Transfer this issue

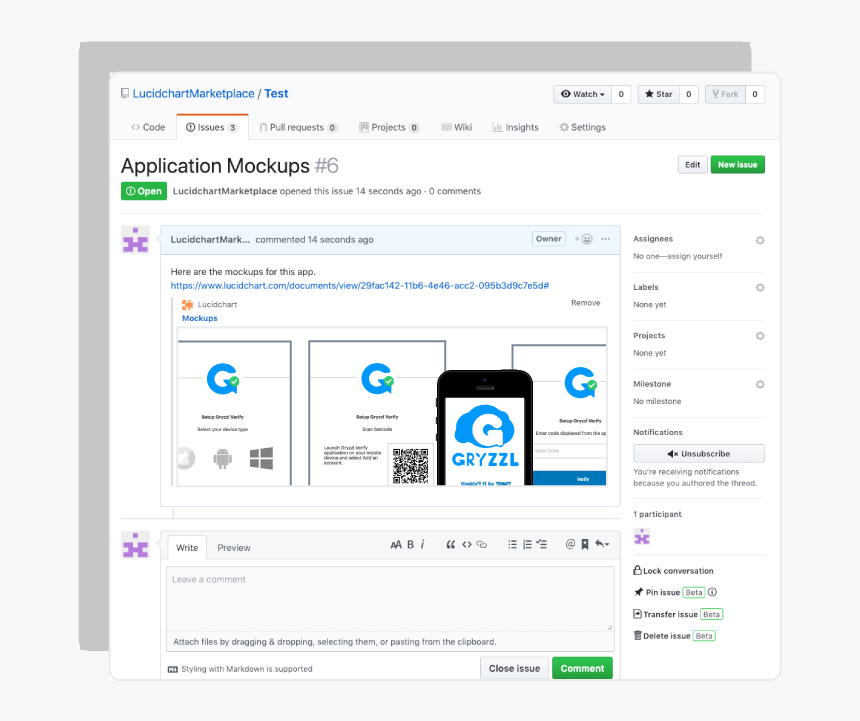[x=666, y=614]
